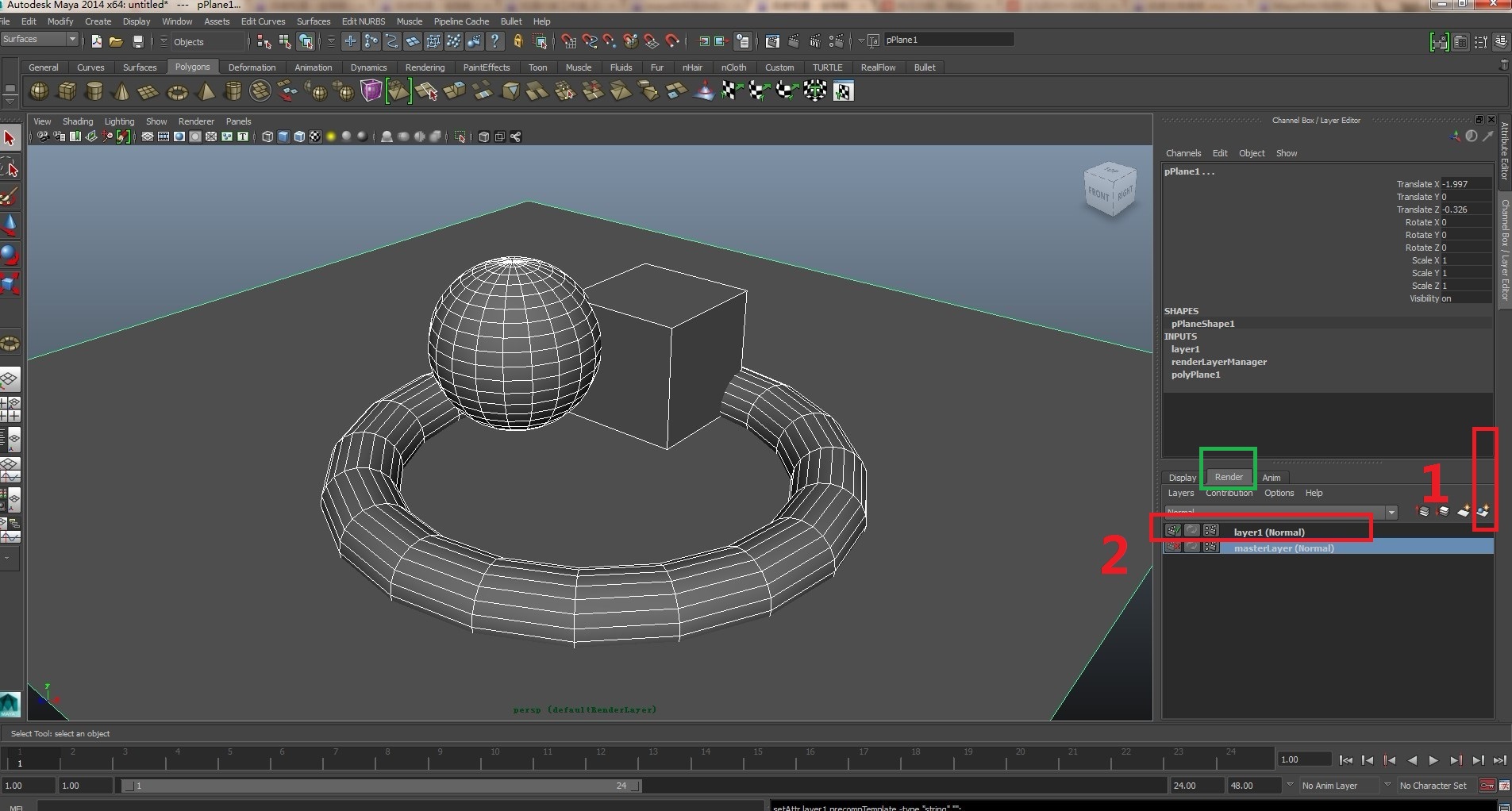Create a new empty render layer
The image size is (1512, 811).
(1464, 512)
